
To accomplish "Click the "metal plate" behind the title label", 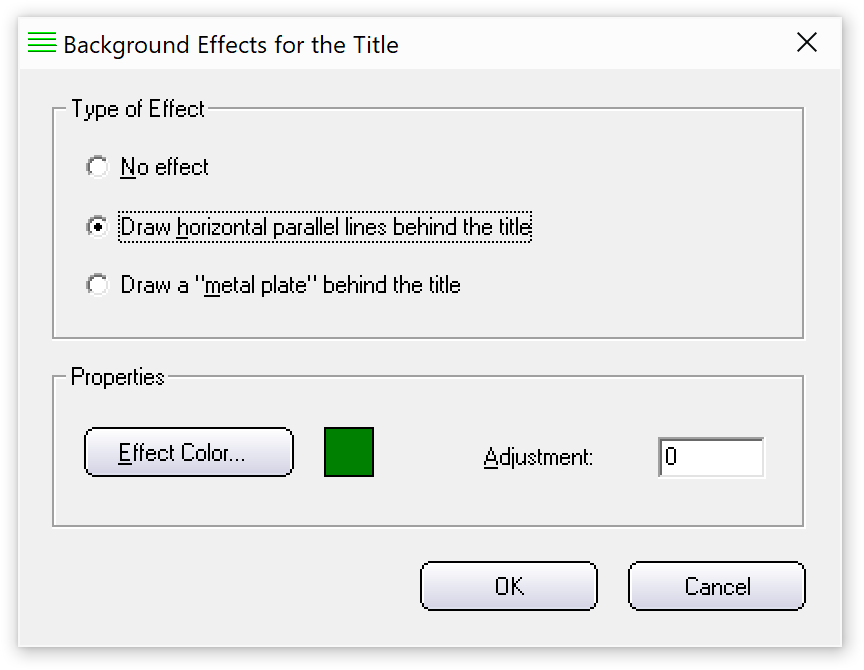I will pyautogui.click(x=290, y=285).
